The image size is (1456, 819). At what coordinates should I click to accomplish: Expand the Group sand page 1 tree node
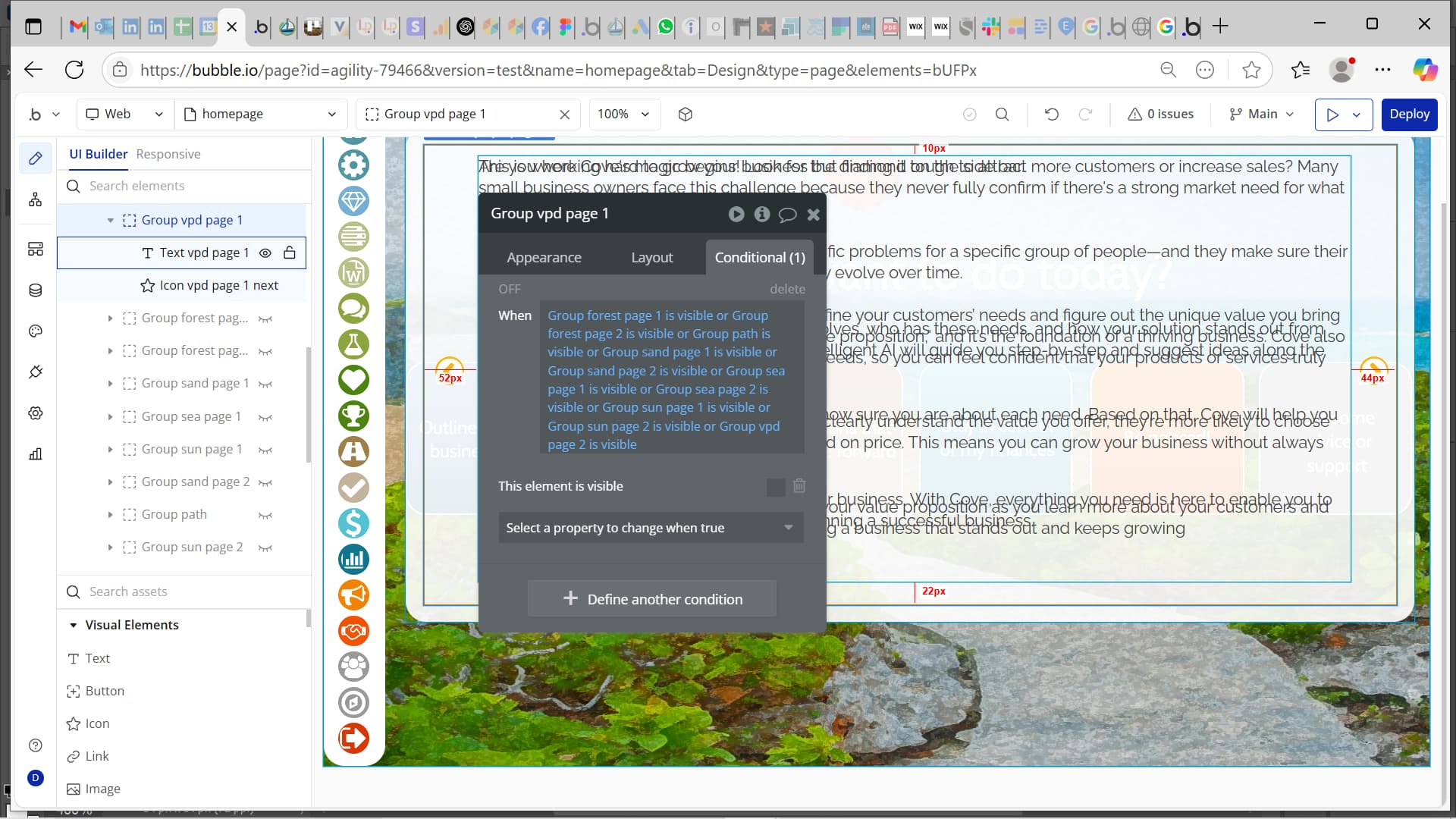(110, 384)
